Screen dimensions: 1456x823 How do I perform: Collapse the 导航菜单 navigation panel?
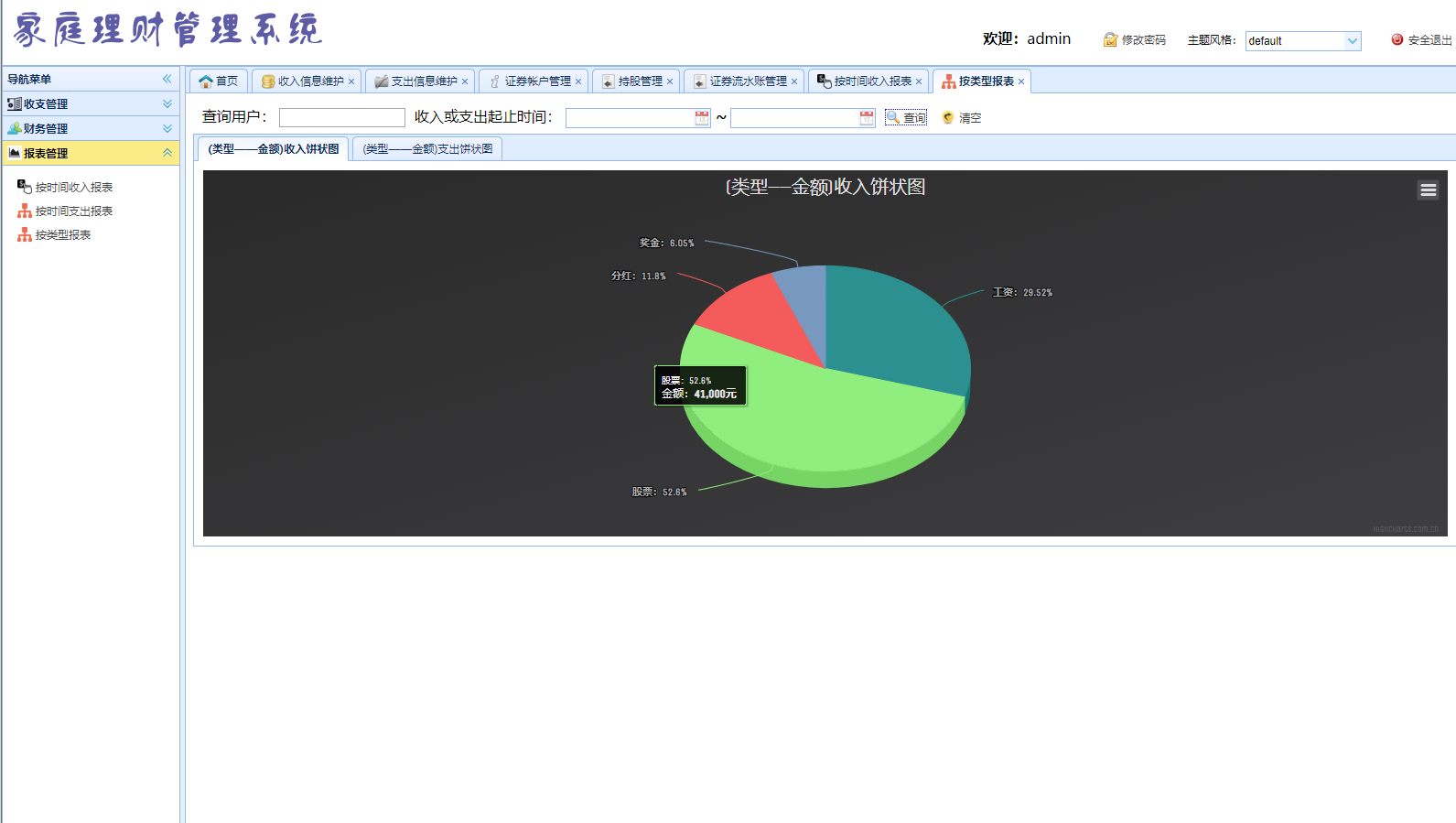pyautogui.click(x=167, y=79)
